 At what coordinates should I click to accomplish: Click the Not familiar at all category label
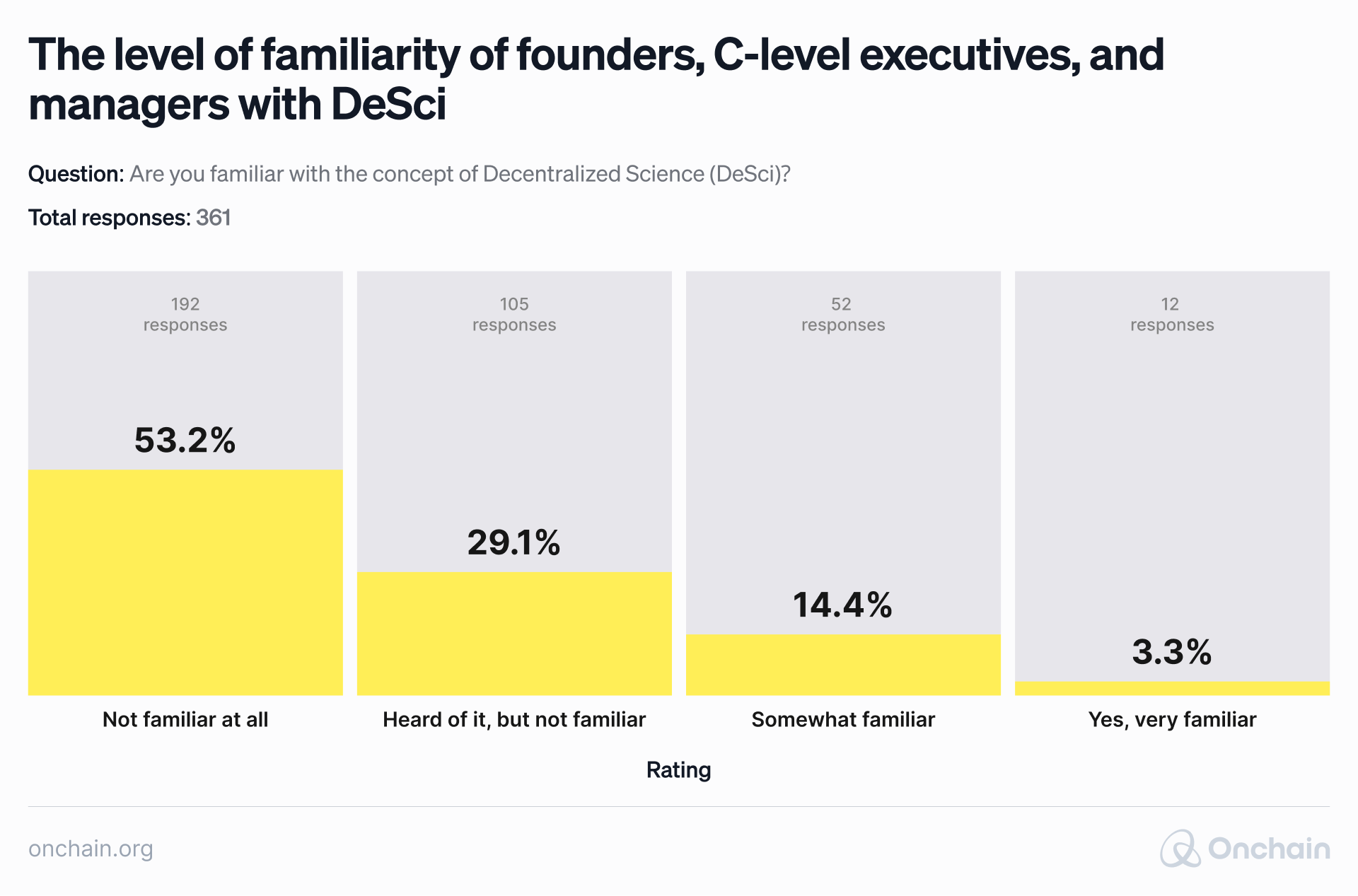185,719
